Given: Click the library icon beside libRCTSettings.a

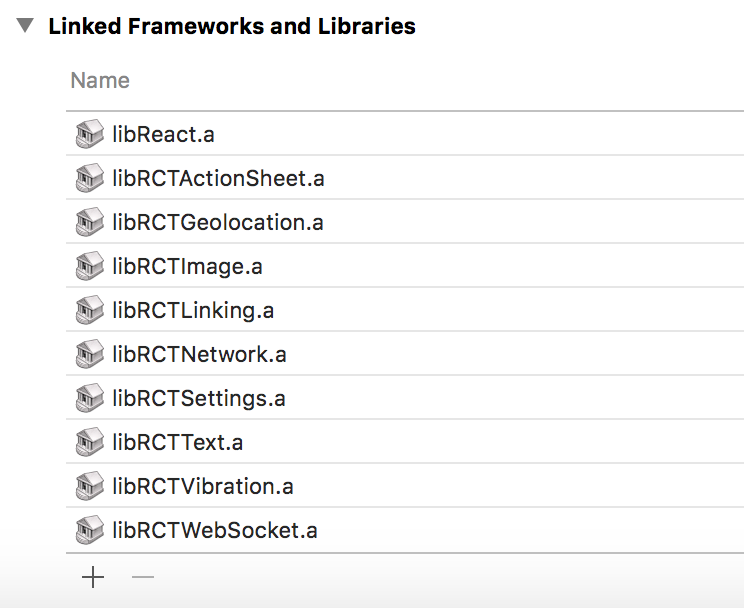Looking at the screenshot, I should tap(90, 398).
